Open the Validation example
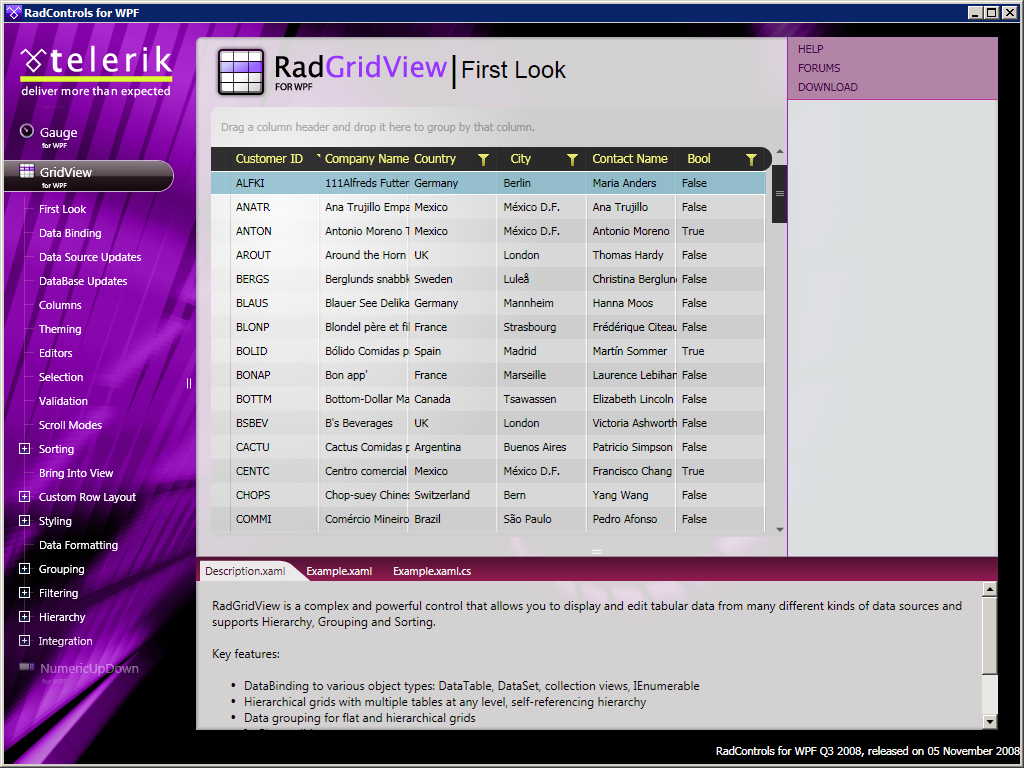Viewport: 1024px width, 768px height. coord(63,401)
